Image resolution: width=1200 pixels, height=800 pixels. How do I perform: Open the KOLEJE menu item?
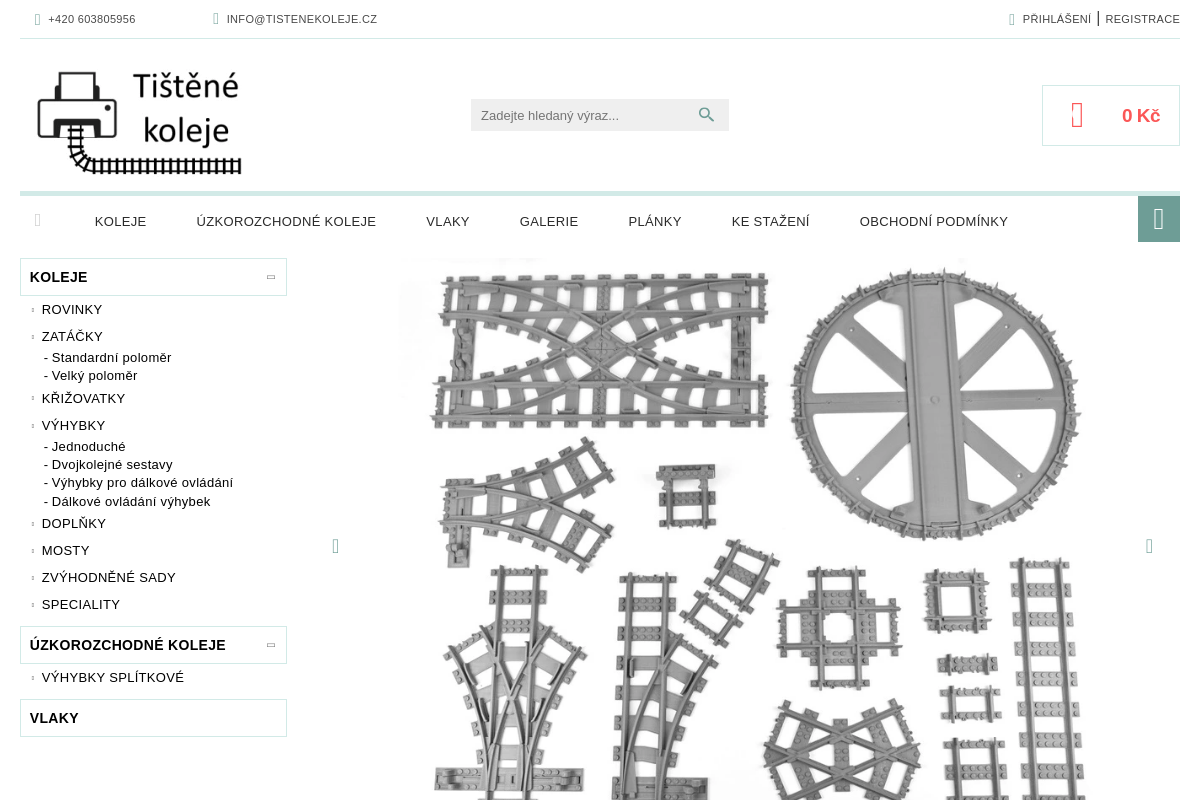tap(121, 221)
